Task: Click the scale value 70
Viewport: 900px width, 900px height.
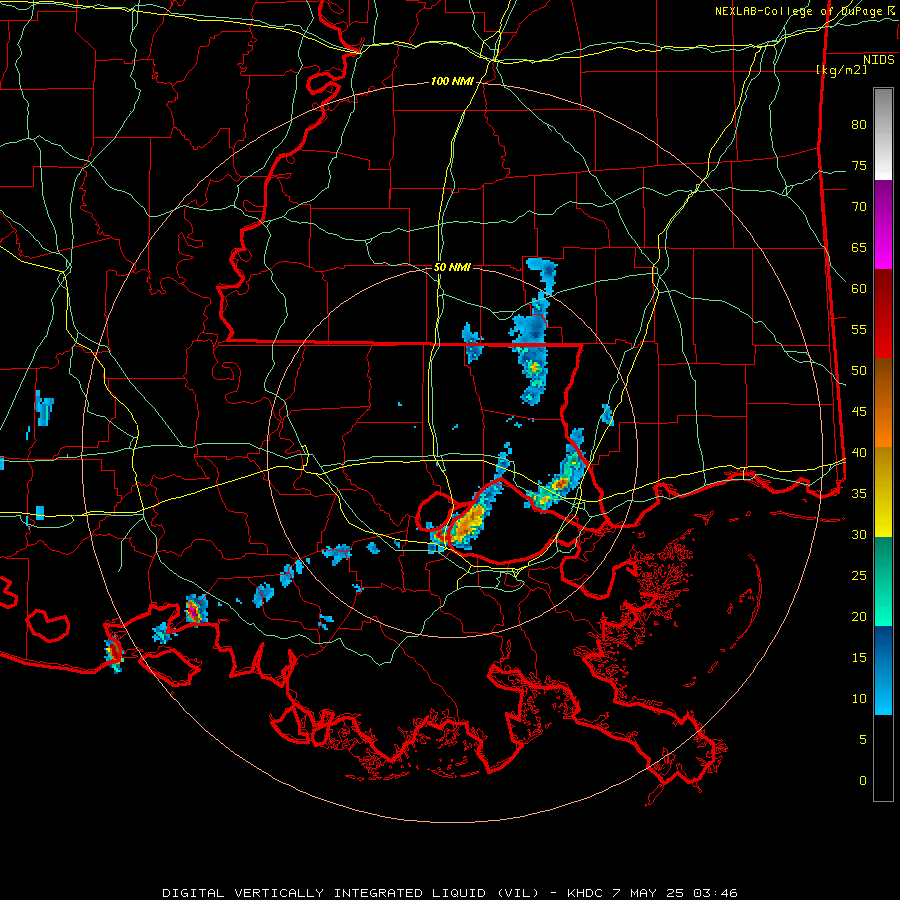Action: tap(859, 207)
